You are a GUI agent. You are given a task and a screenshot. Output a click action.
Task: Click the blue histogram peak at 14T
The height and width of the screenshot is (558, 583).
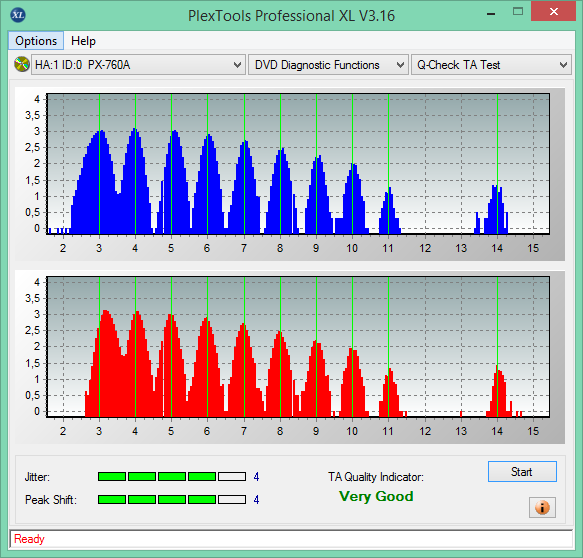point(497,209)
